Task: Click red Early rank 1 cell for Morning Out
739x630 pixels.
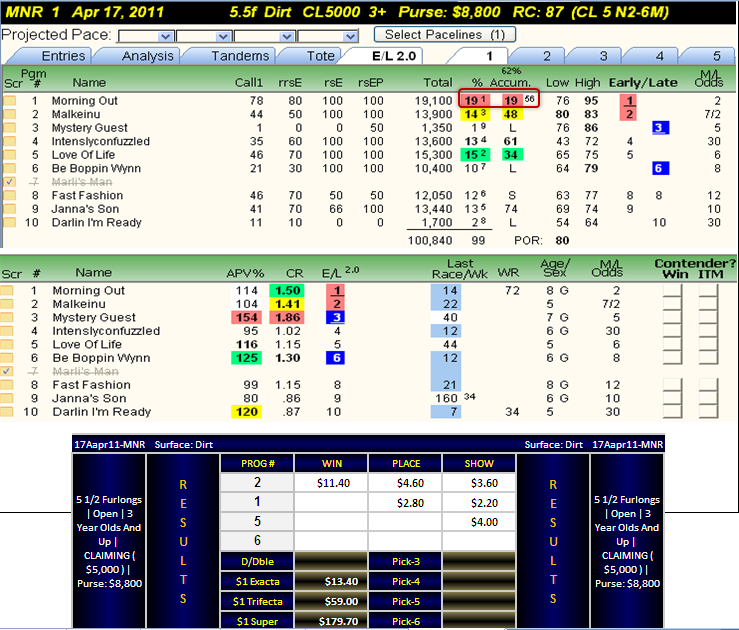Action: (629, 100)
